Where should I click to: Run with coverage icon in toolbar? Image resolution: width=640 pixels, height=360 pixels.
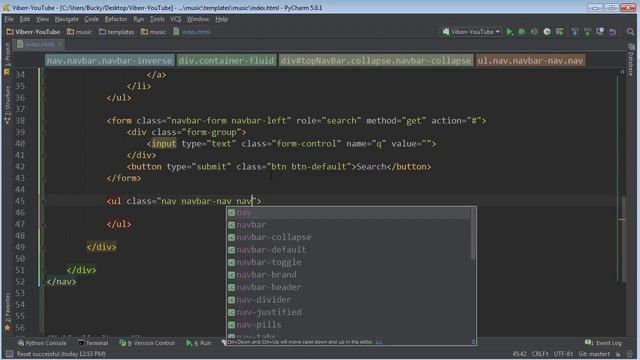click(x=534, y=32)
